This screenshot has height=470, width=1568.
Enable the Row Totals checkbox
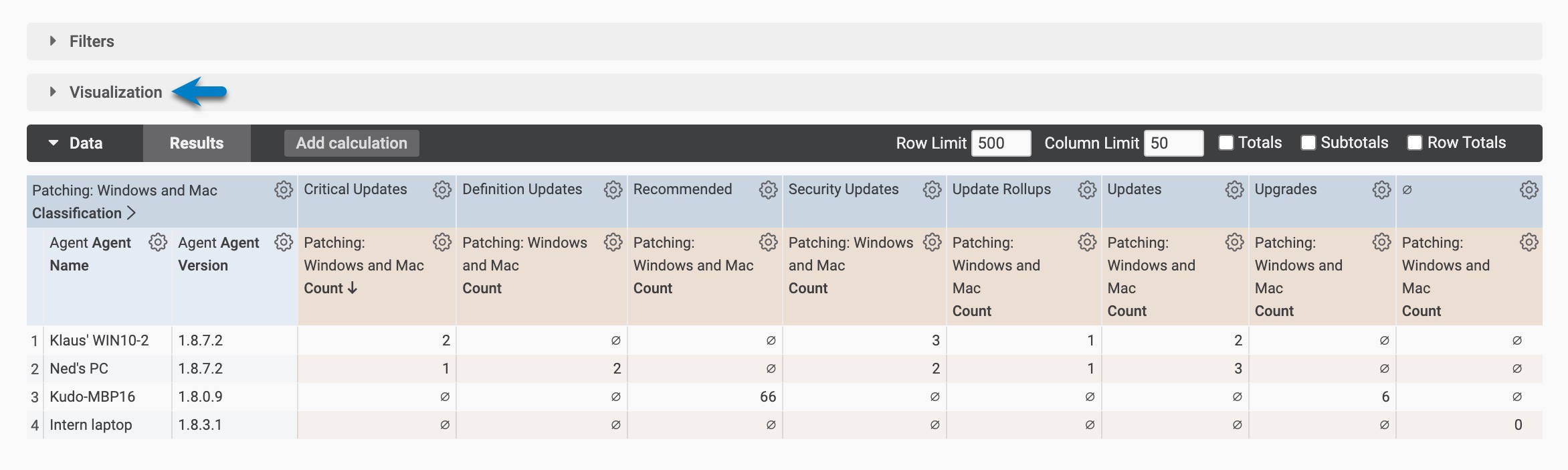pyautogui.click(x=1414, y=143)
